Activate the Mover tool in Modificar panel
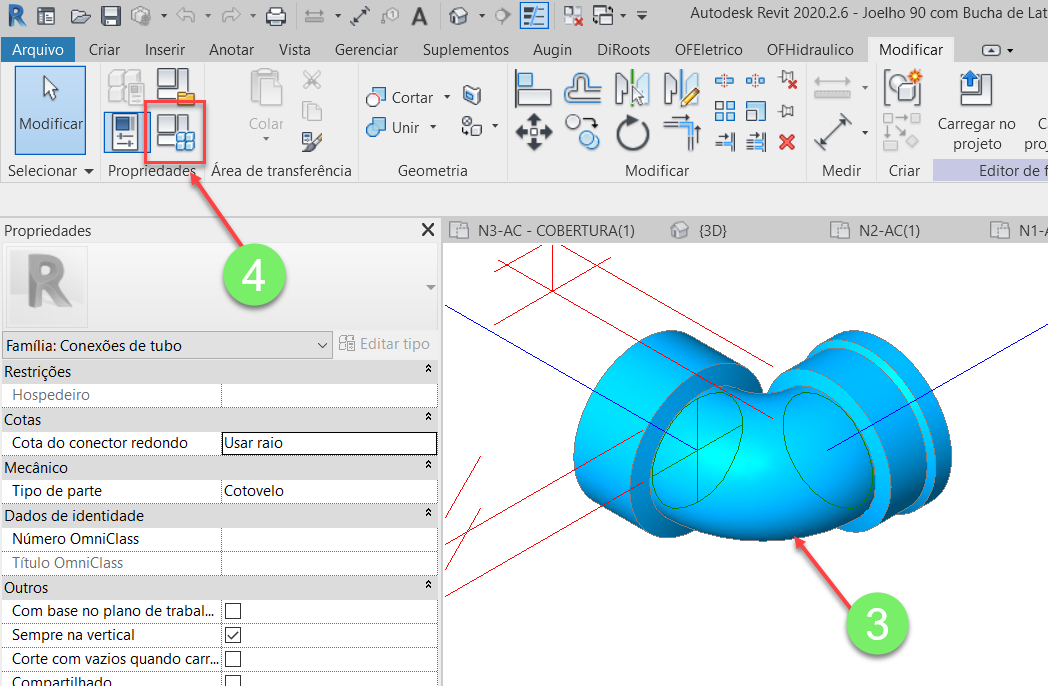This screenshot has height=686, width=1048. coord(534,133)
